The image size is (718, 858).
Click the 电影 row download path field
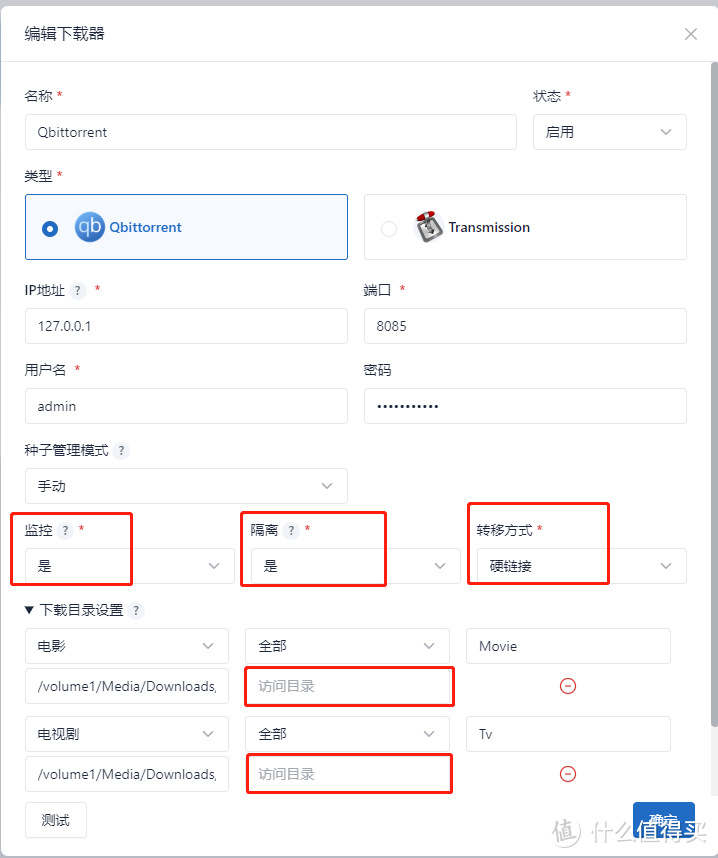coord(127,686)
